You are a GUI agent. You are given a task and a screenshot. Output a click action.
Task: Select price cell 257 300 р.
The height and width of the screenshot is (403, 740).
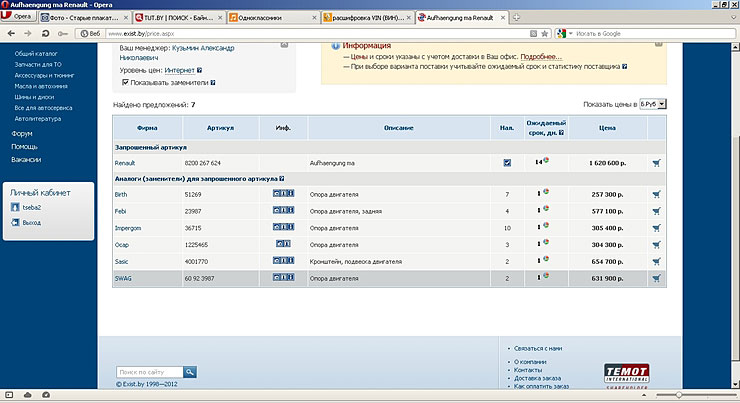[x=607, y=194]
